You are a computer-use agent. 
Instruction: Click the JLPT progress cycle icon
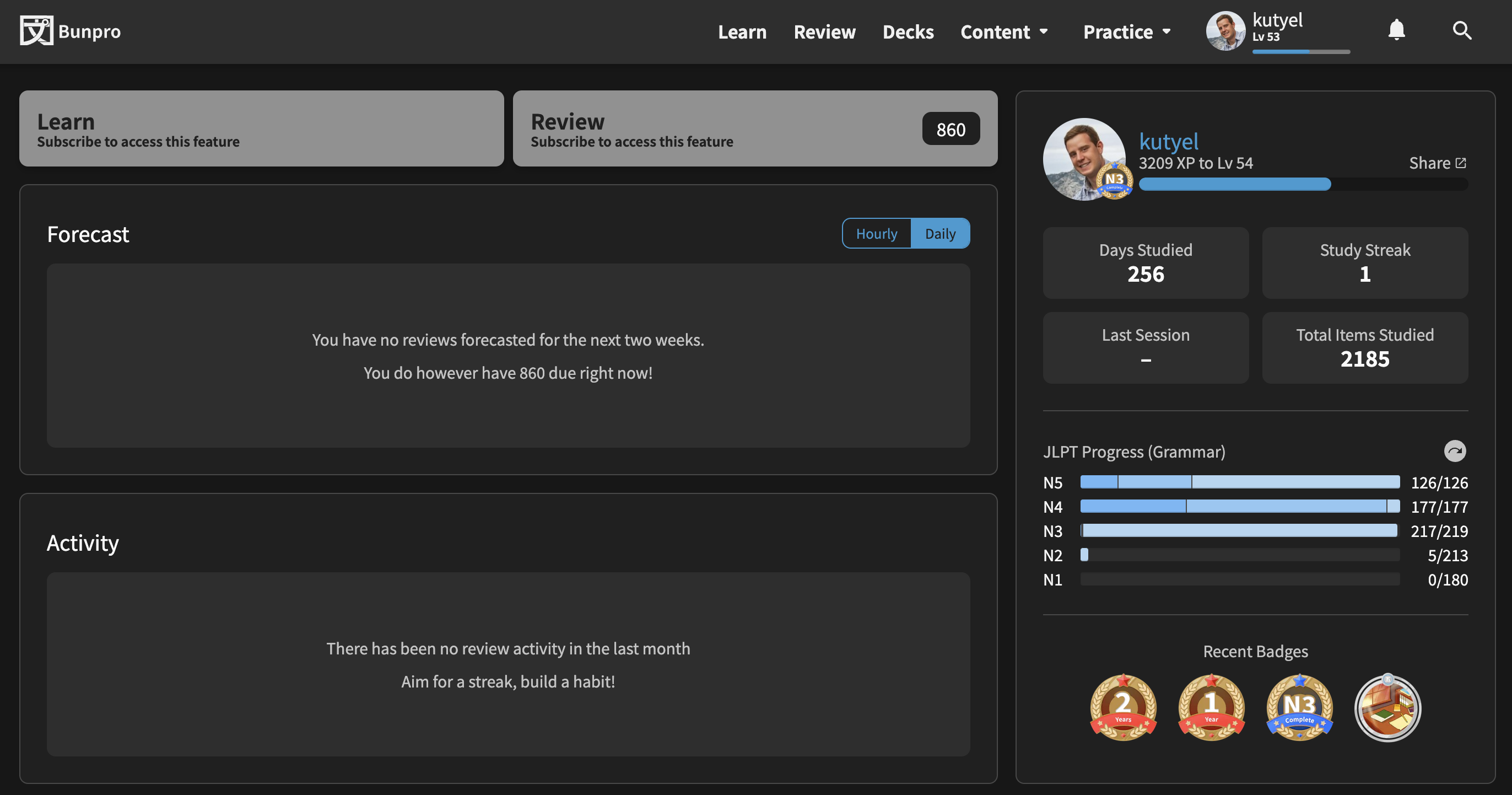(x=1455, y=451)
